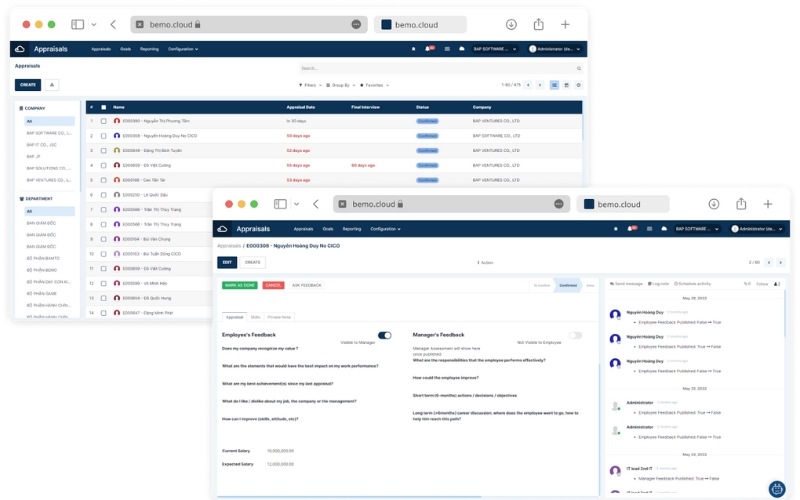Check the row for Nguyễn Thị Phương Tâm
This screenshot has width=800, height=500.
point(104,121)
